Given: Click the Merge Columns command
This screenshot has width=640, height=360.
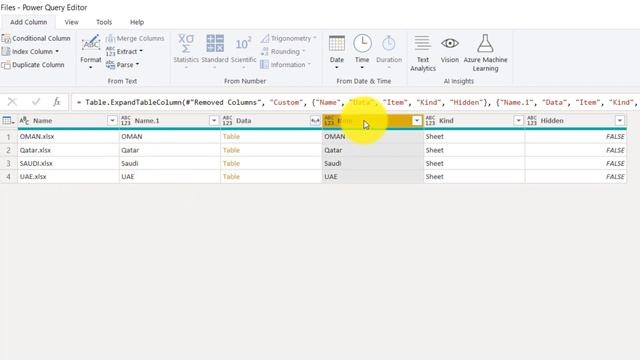Looking at the screenshot, I should [x=135, y=38].
